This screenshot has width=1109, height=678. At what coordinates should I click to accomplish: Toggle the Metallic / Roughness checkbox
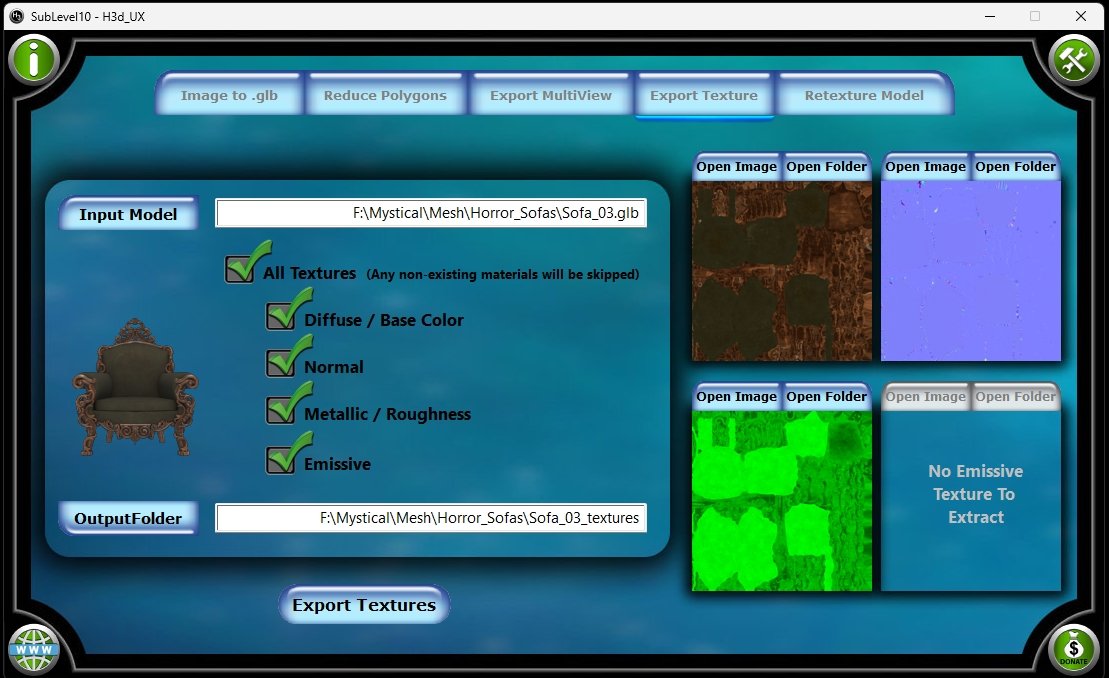281,410
